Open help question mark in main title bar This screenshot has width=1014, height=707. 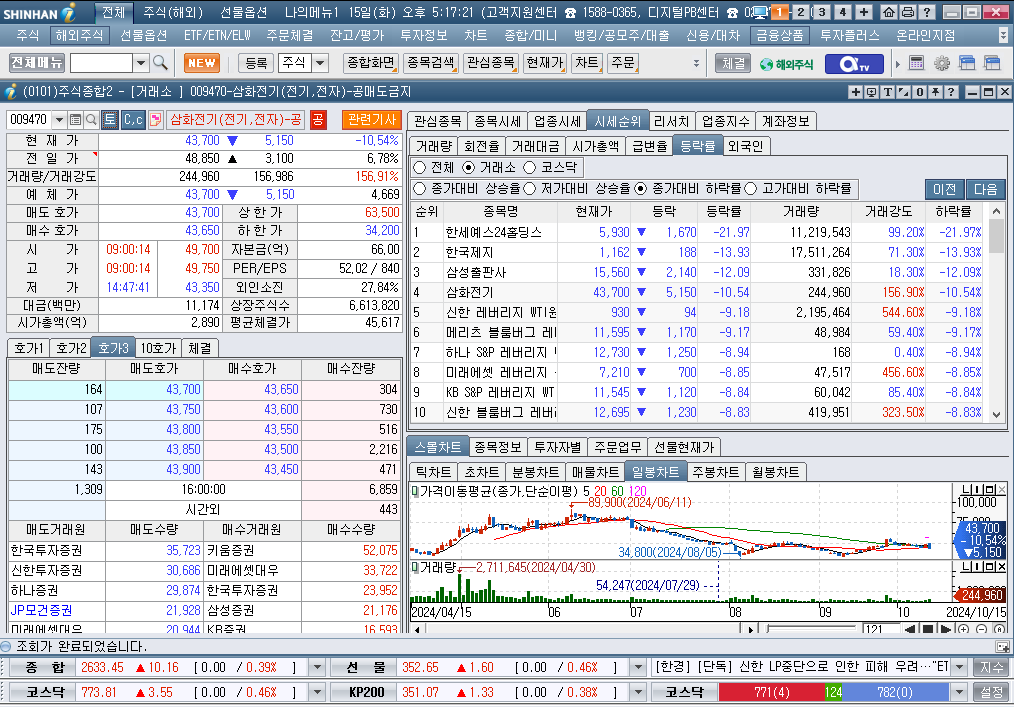pos(927,12)
